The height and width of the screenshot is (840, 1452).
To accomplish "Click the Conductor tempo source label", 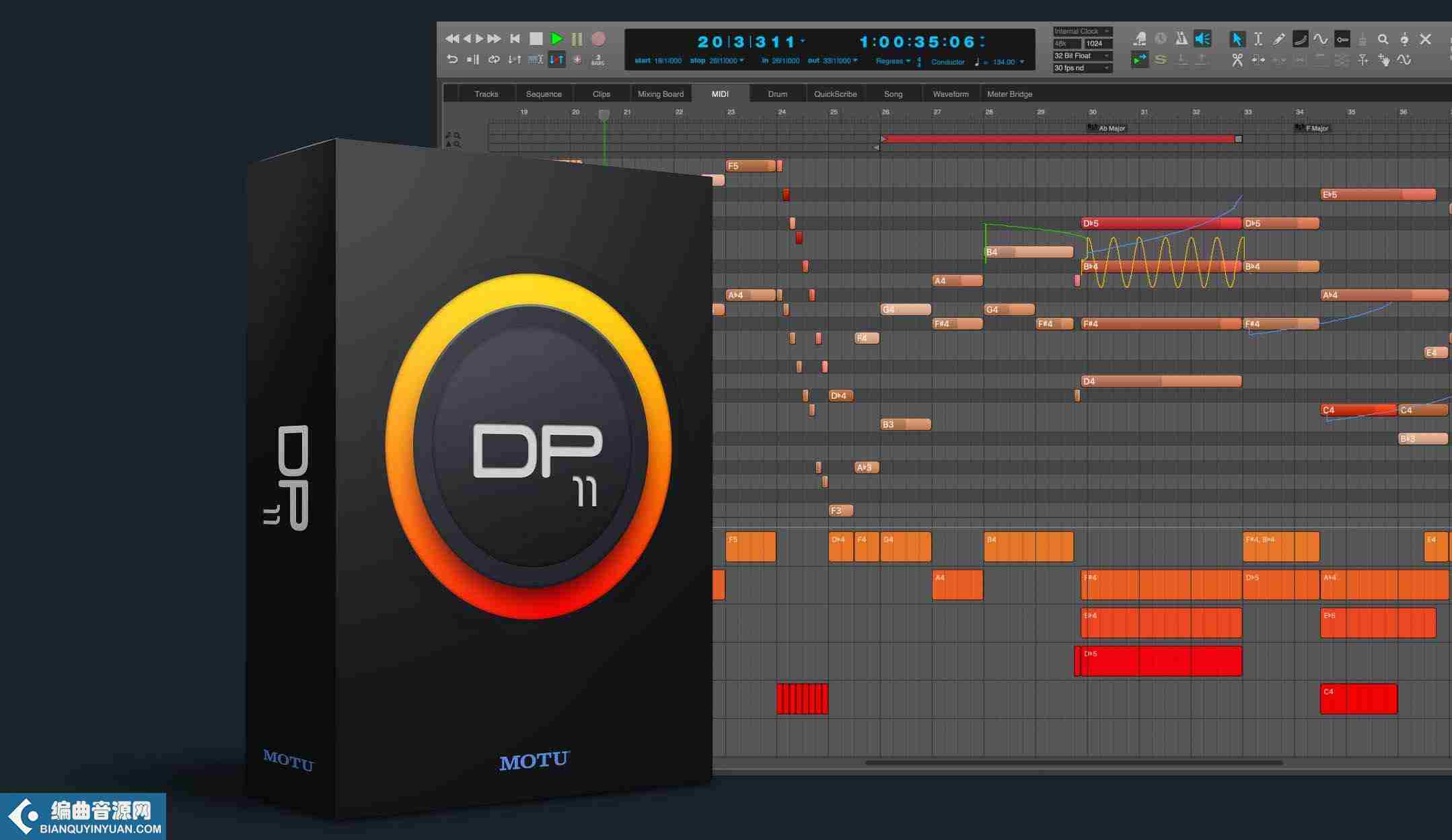I will 947,62.
